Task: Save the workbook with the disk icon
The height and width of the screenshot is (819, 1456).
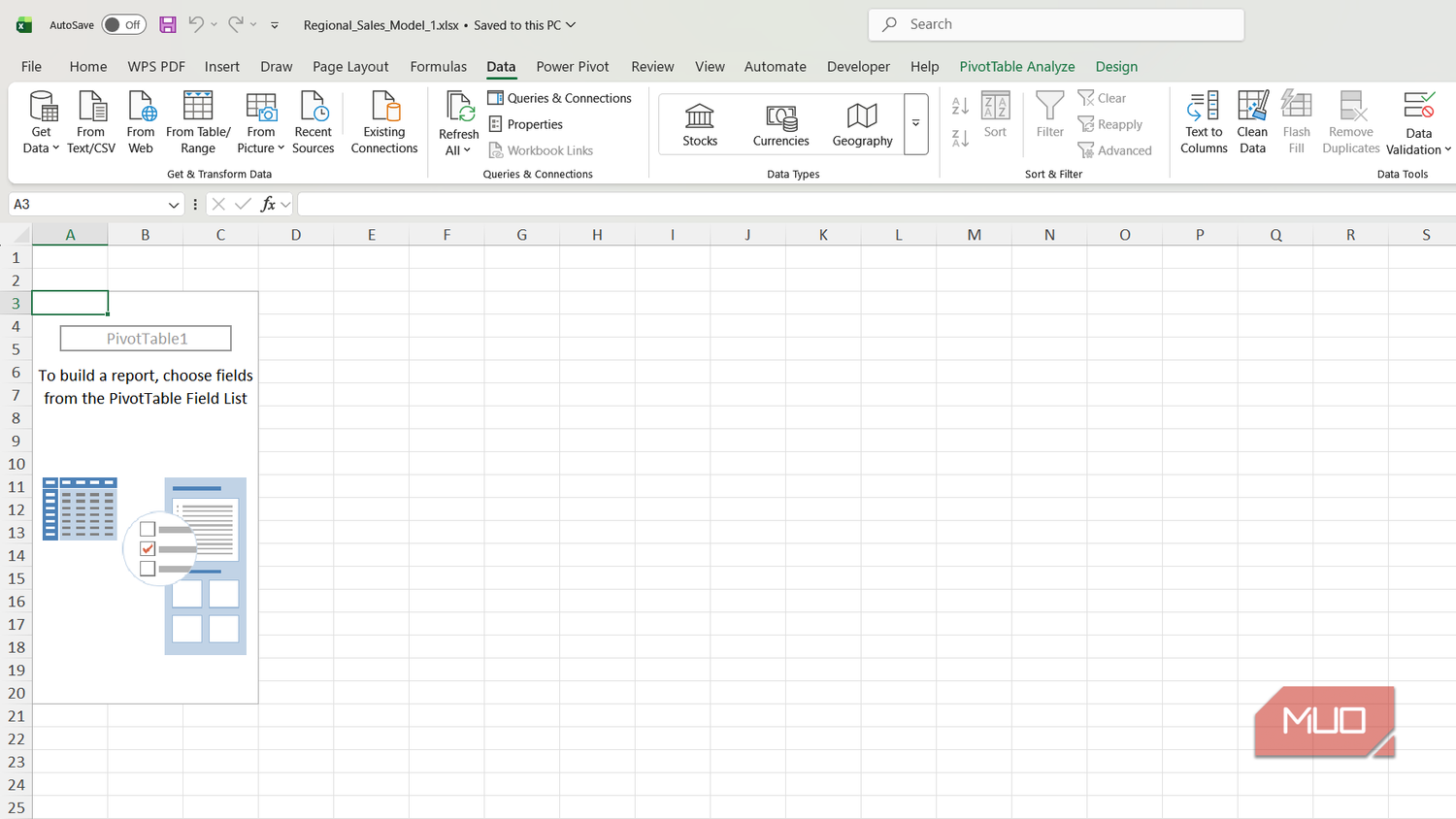Action: (x=168, y=24)
